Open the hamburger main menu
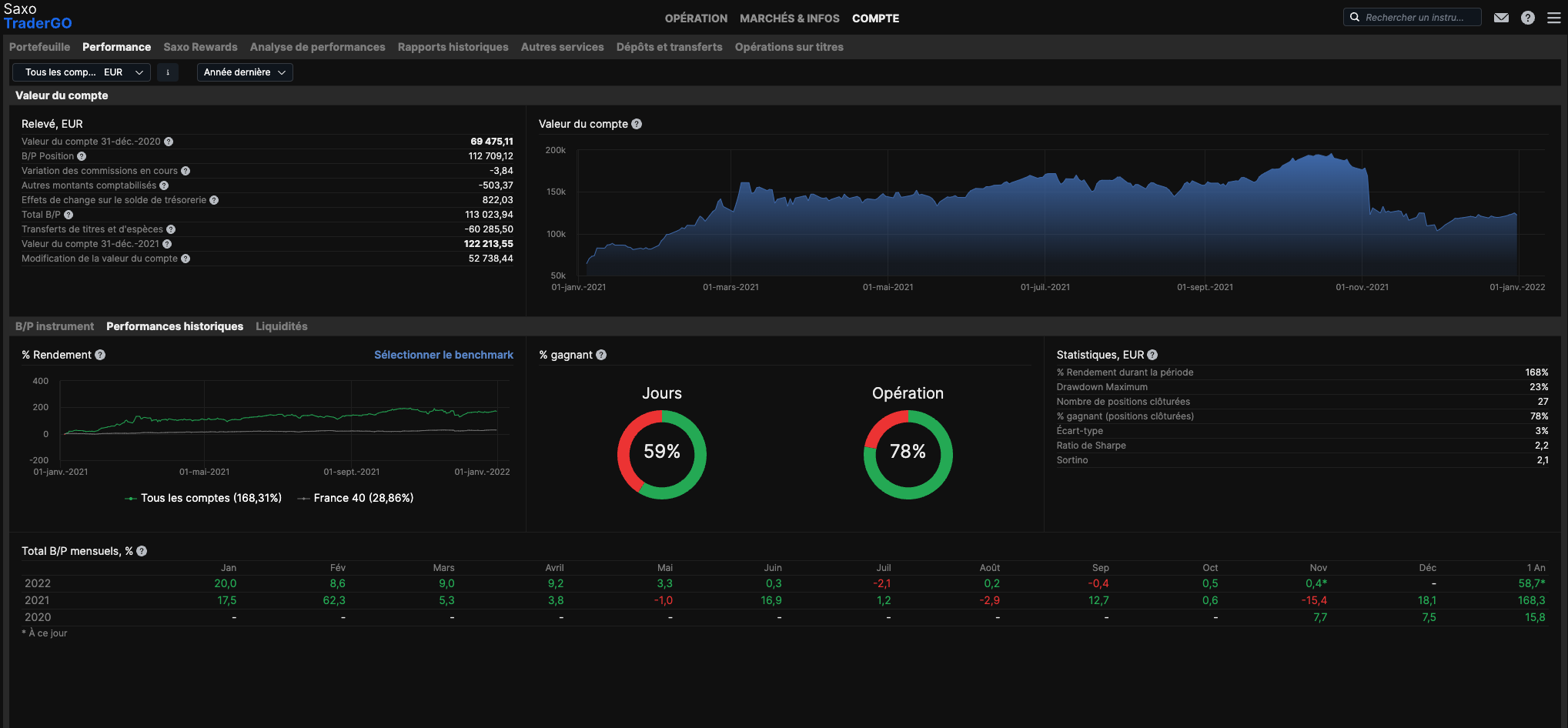1568x728 pixels. [x=1554, y=18]
